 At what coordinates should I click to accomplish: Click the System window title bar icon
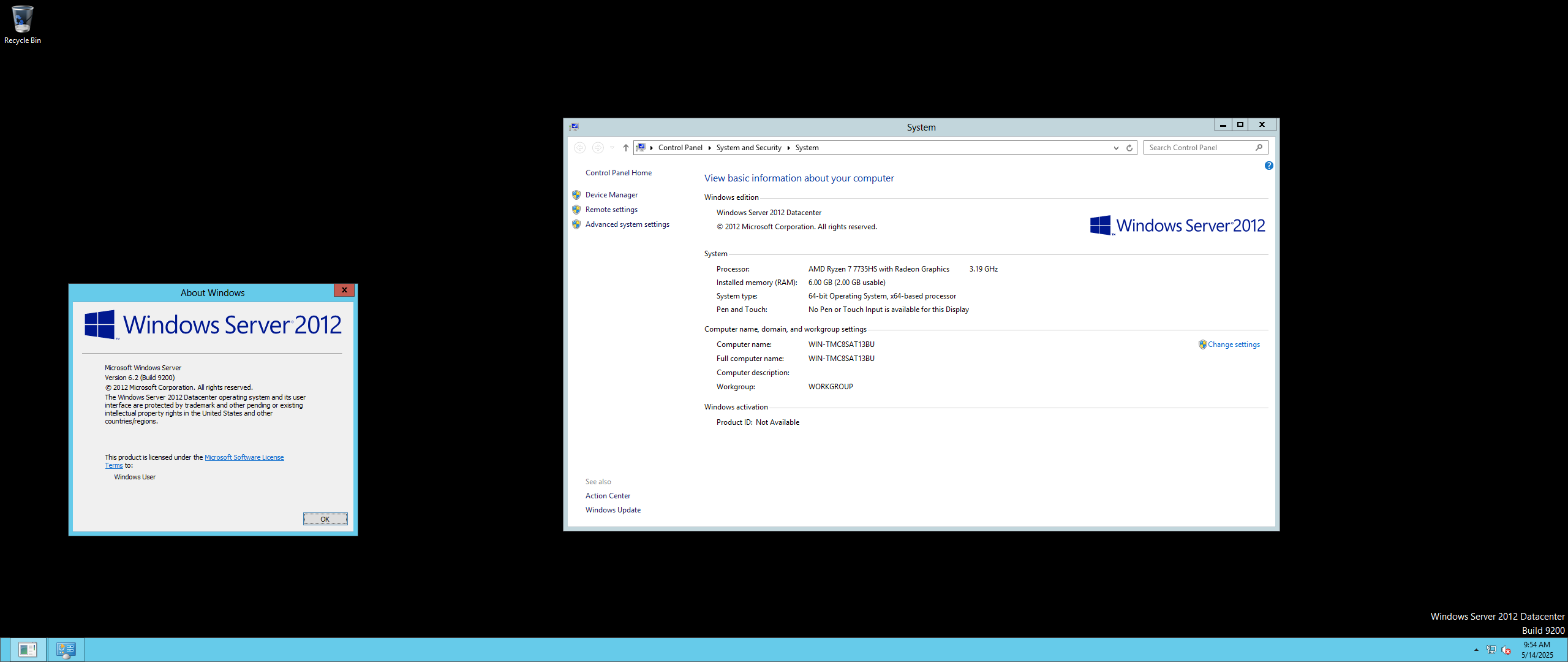click(x=574, y=127)
